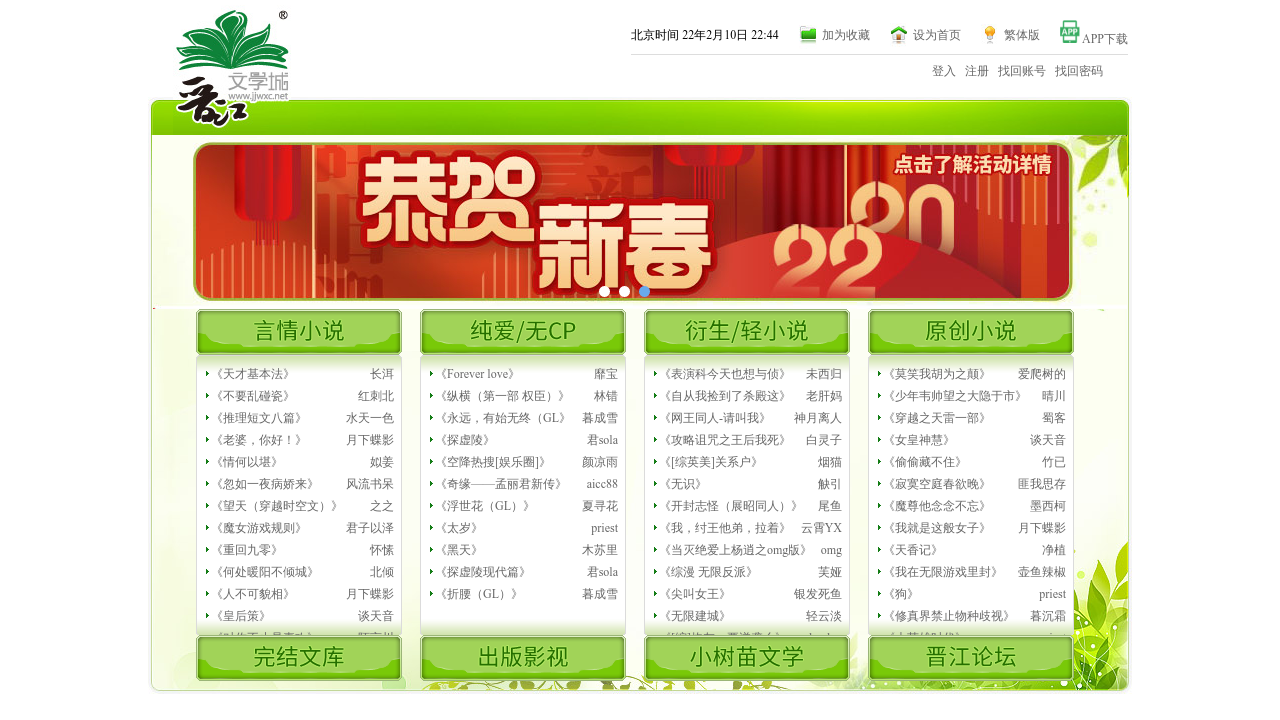The width and height of the screenshot is (1280, 720).
Task: Open 完结文库 section button
Action: tap(299, 658)
